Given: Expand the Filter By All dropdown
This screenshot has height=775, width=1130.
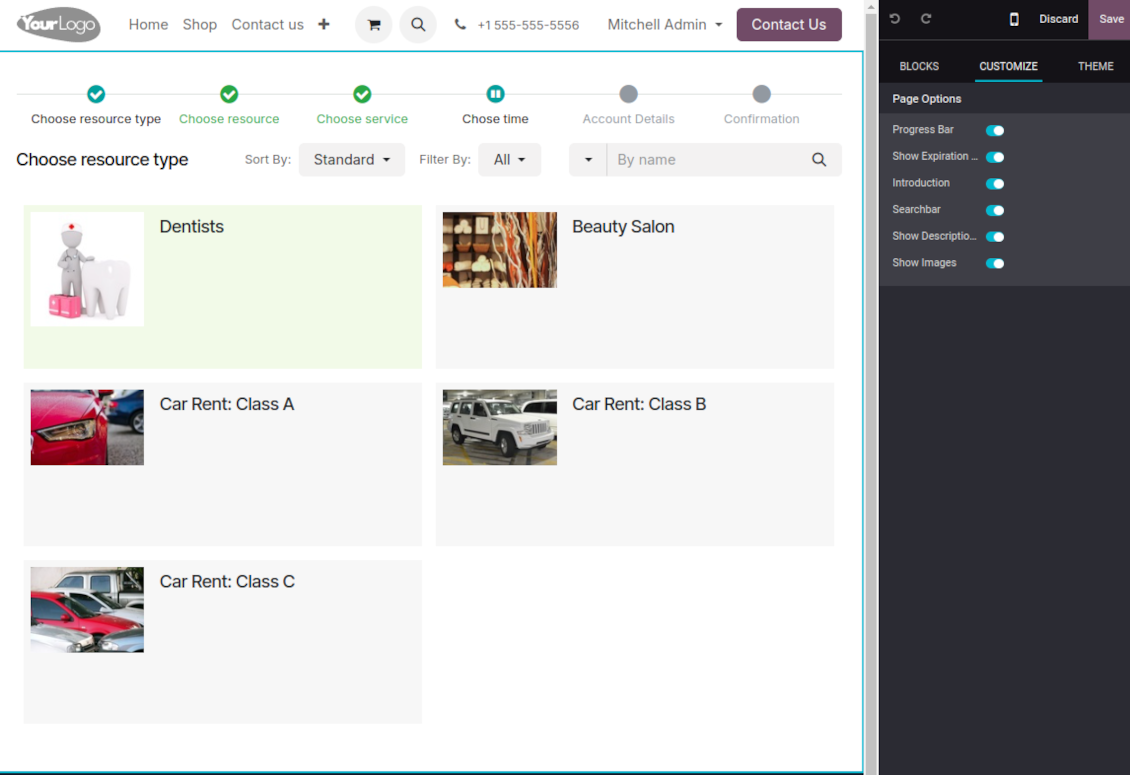Looking at the screenshot, I should click(509, 160).
